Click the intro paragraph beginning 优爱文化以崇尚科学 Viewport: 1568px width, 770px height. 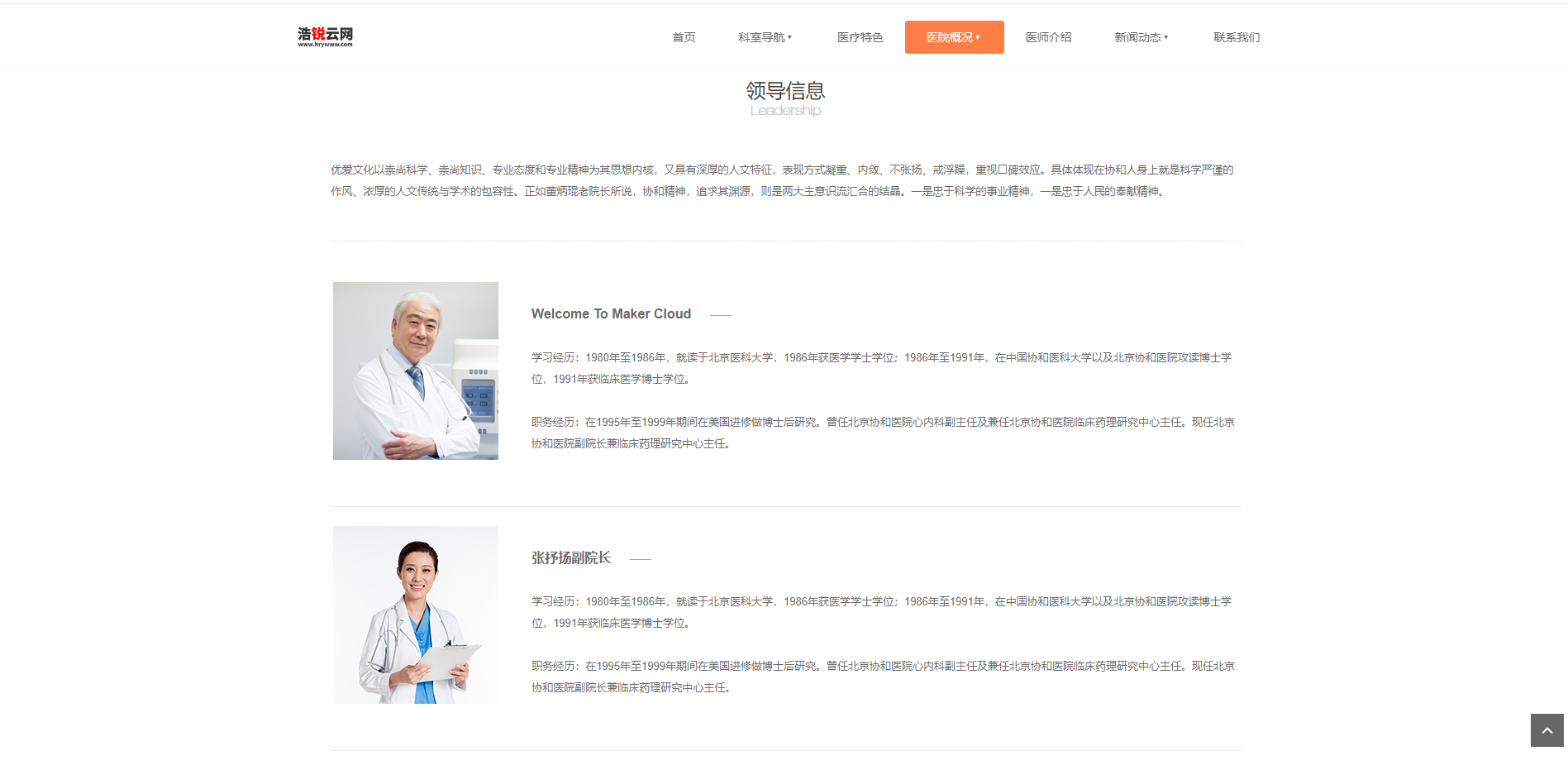coord(783,180)
